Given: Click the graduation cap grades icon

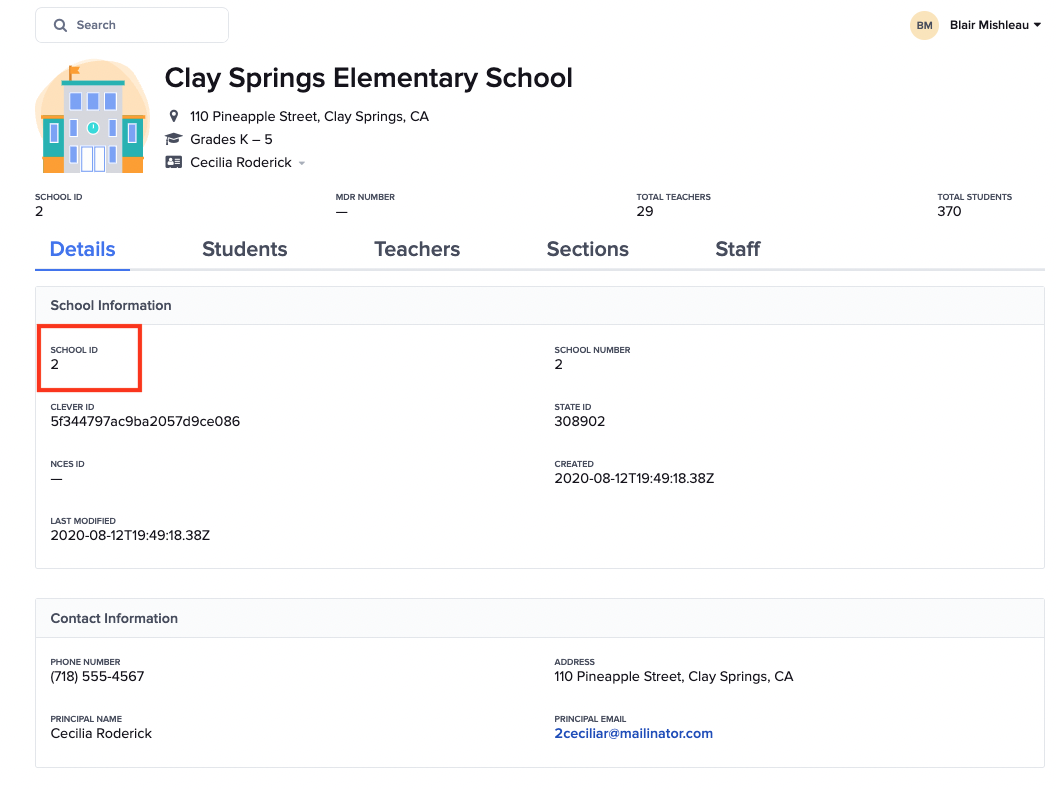Looking at the screenshot, I should pos(174,139).
